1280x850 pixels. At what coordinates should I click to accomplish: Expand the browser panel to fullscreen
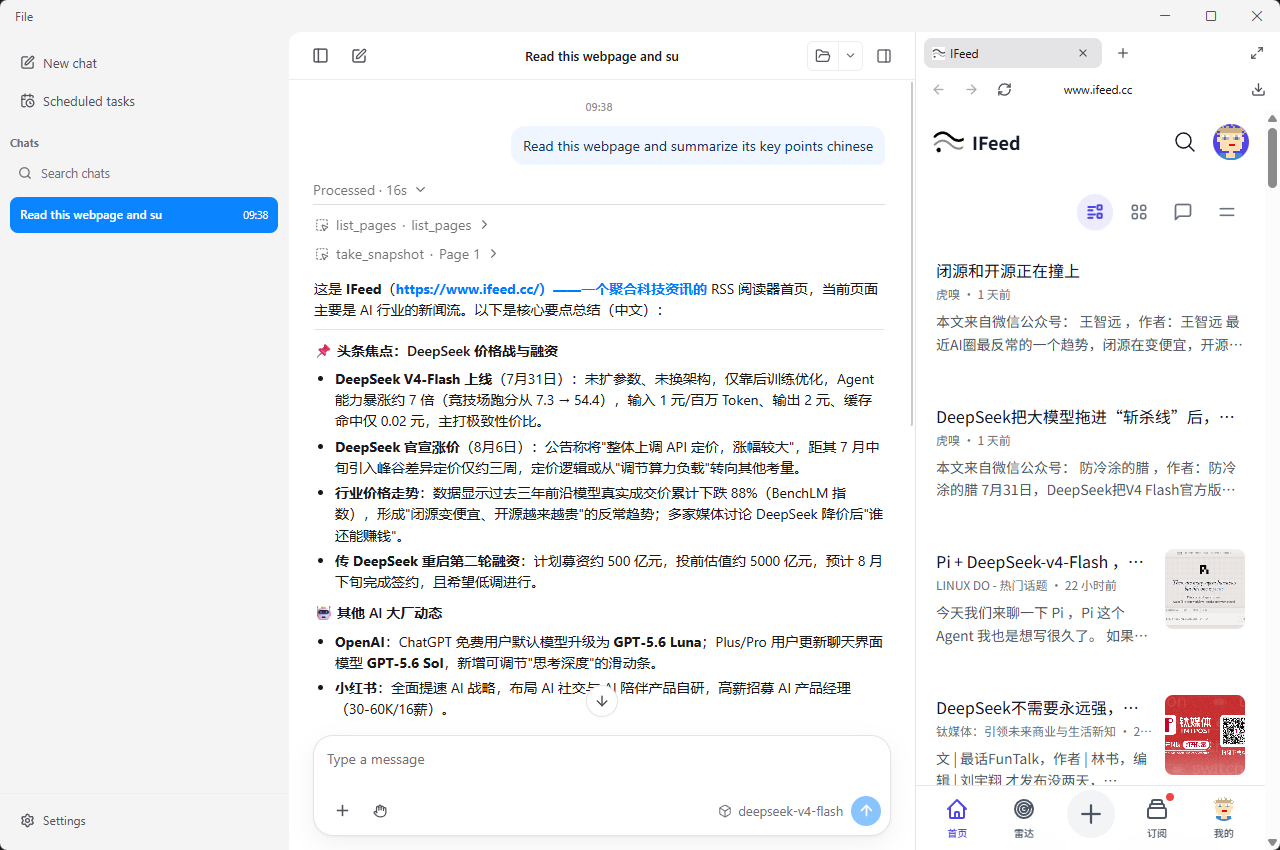point(1257,53)
